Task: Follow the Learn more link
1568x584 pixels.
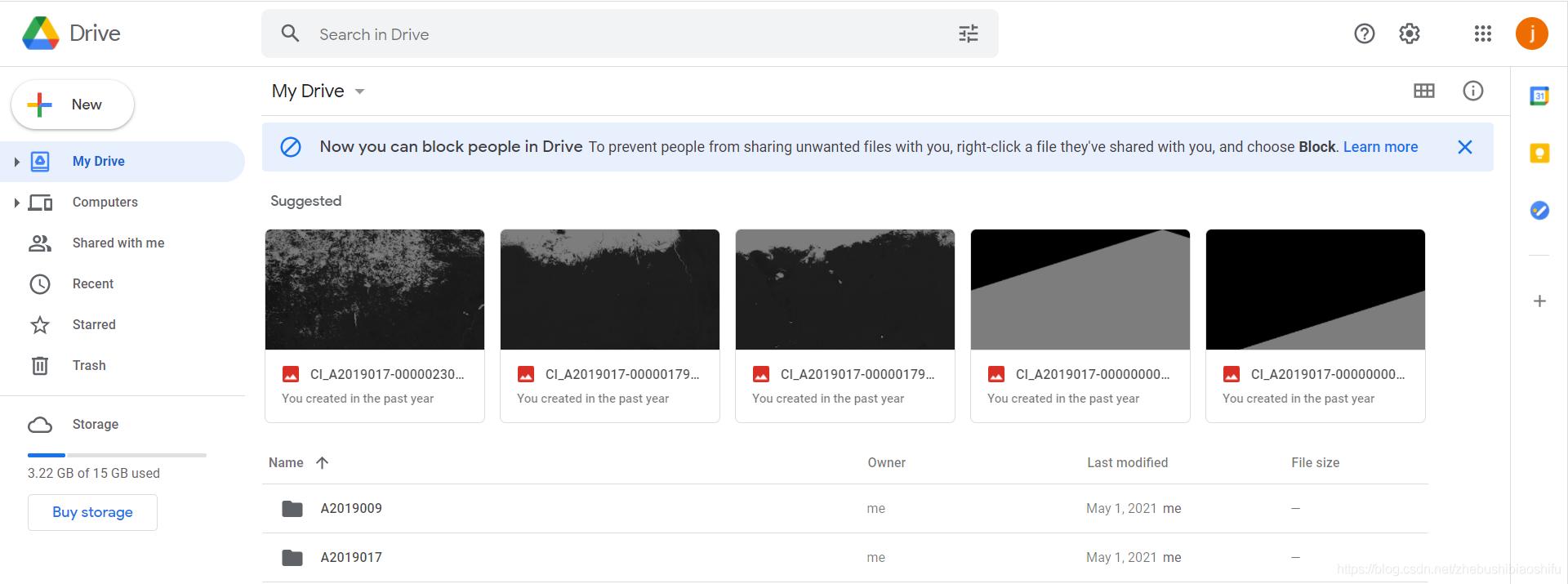Action: 1380,147
